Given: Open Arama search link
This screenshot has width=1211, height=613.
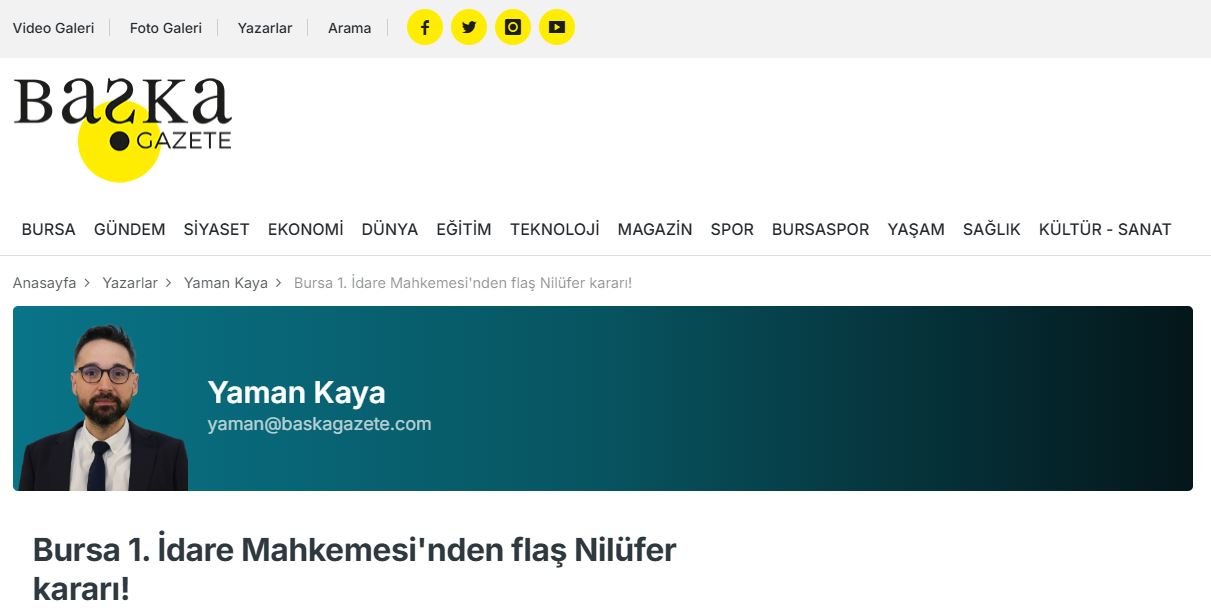Looking at the screenshot, I should [349, 28].
